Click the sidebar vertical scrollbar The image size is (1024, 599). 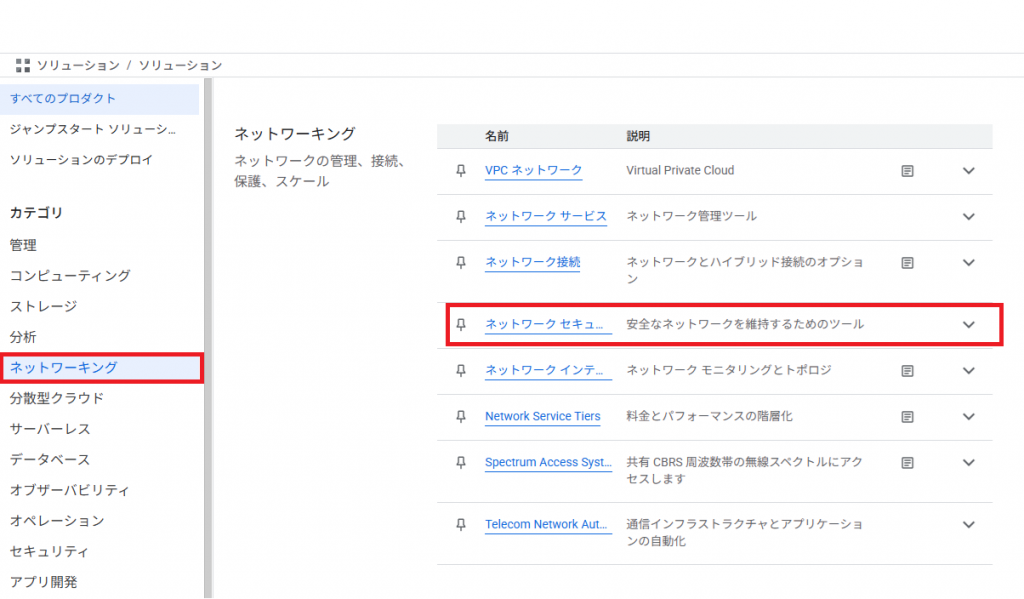[208, 338]
